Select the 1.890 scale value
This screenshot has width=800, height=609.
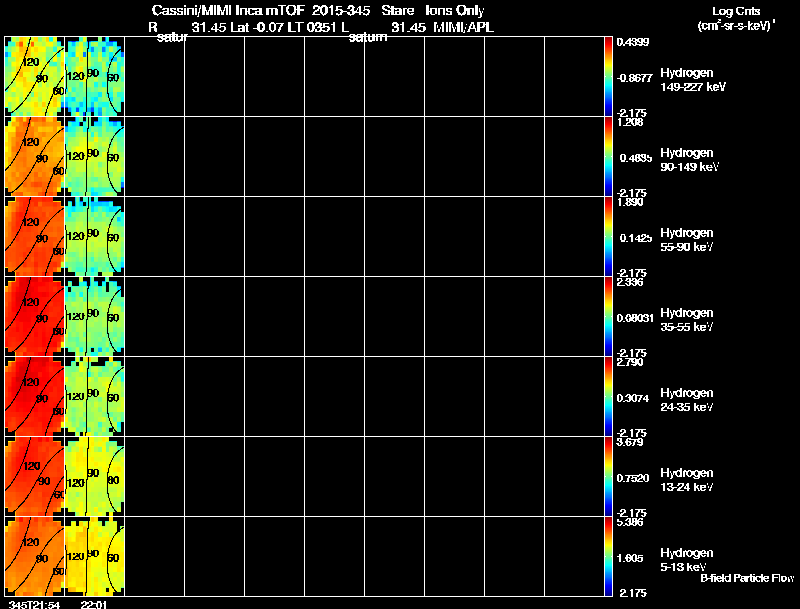coord(631,202)
